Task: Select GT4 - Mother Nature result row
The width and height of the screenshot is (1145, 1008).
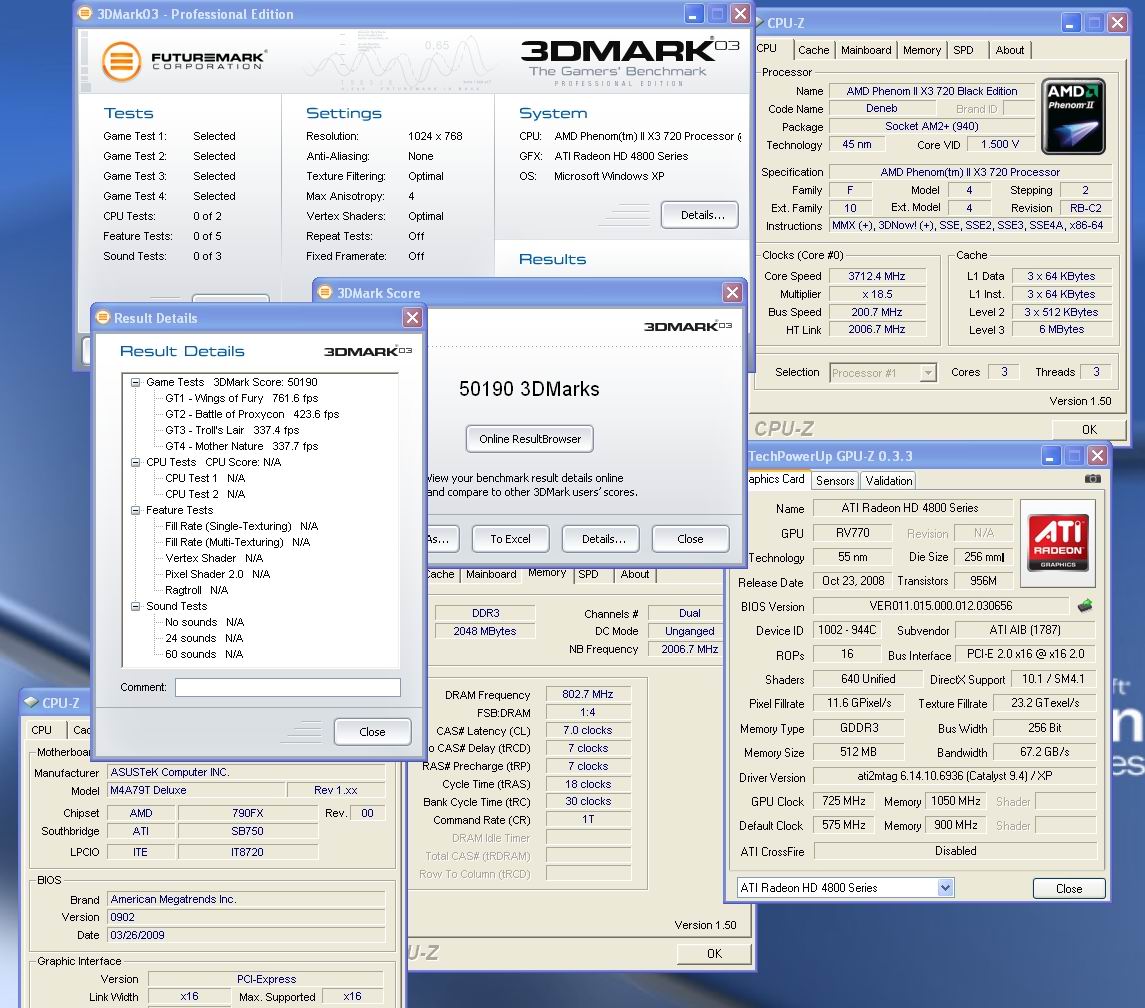Action: [x=242, y=446]
